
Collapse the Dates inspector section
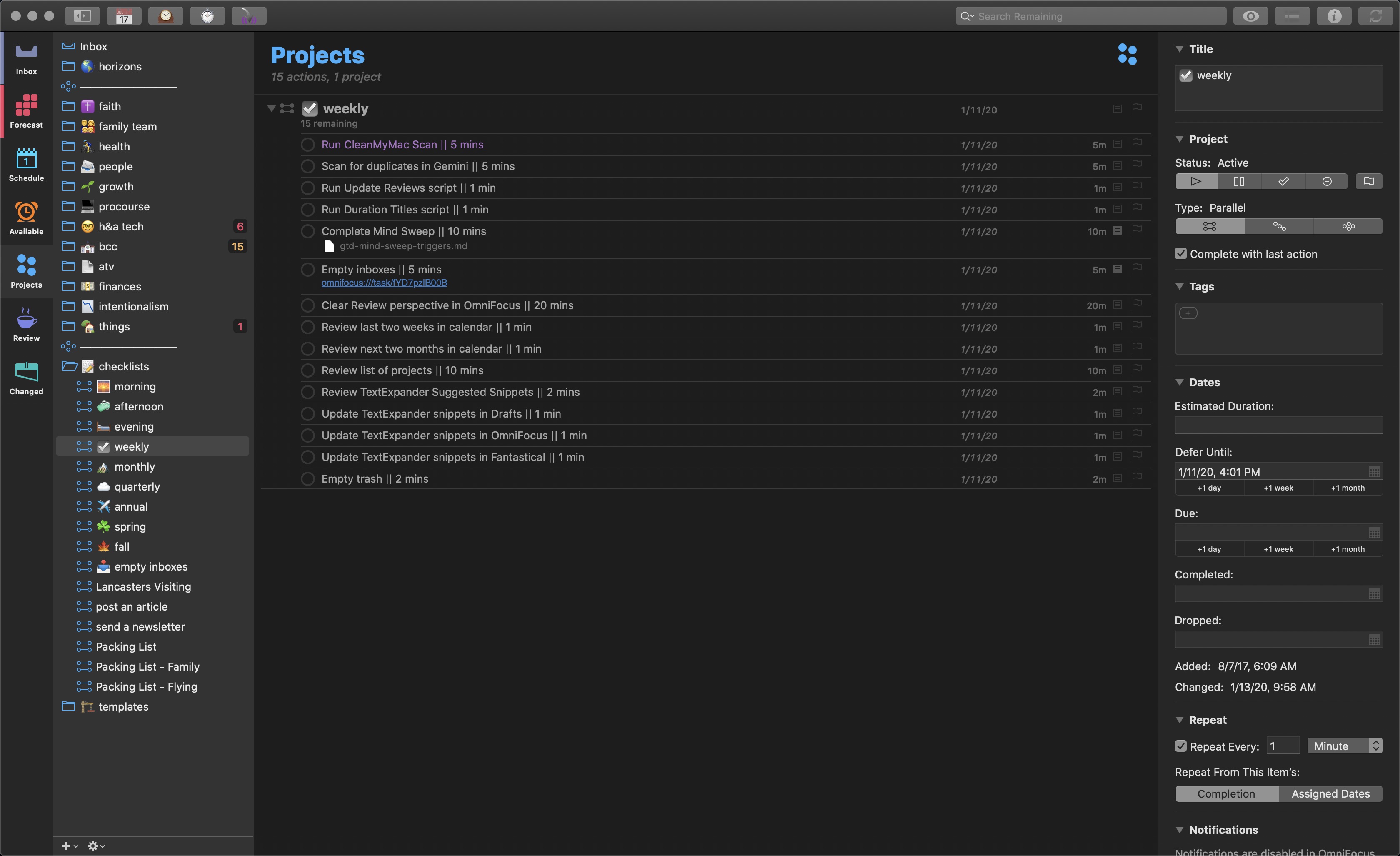(x=1179, y=383)
